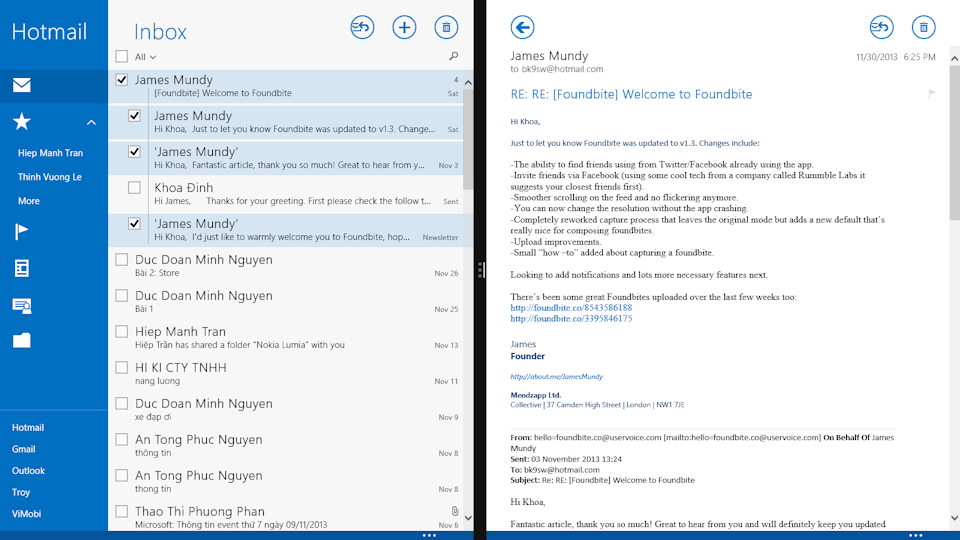Check An Tong Phuc Nguyen thông tin checkbox
The image size is (960, 540).
coord(122,440)
